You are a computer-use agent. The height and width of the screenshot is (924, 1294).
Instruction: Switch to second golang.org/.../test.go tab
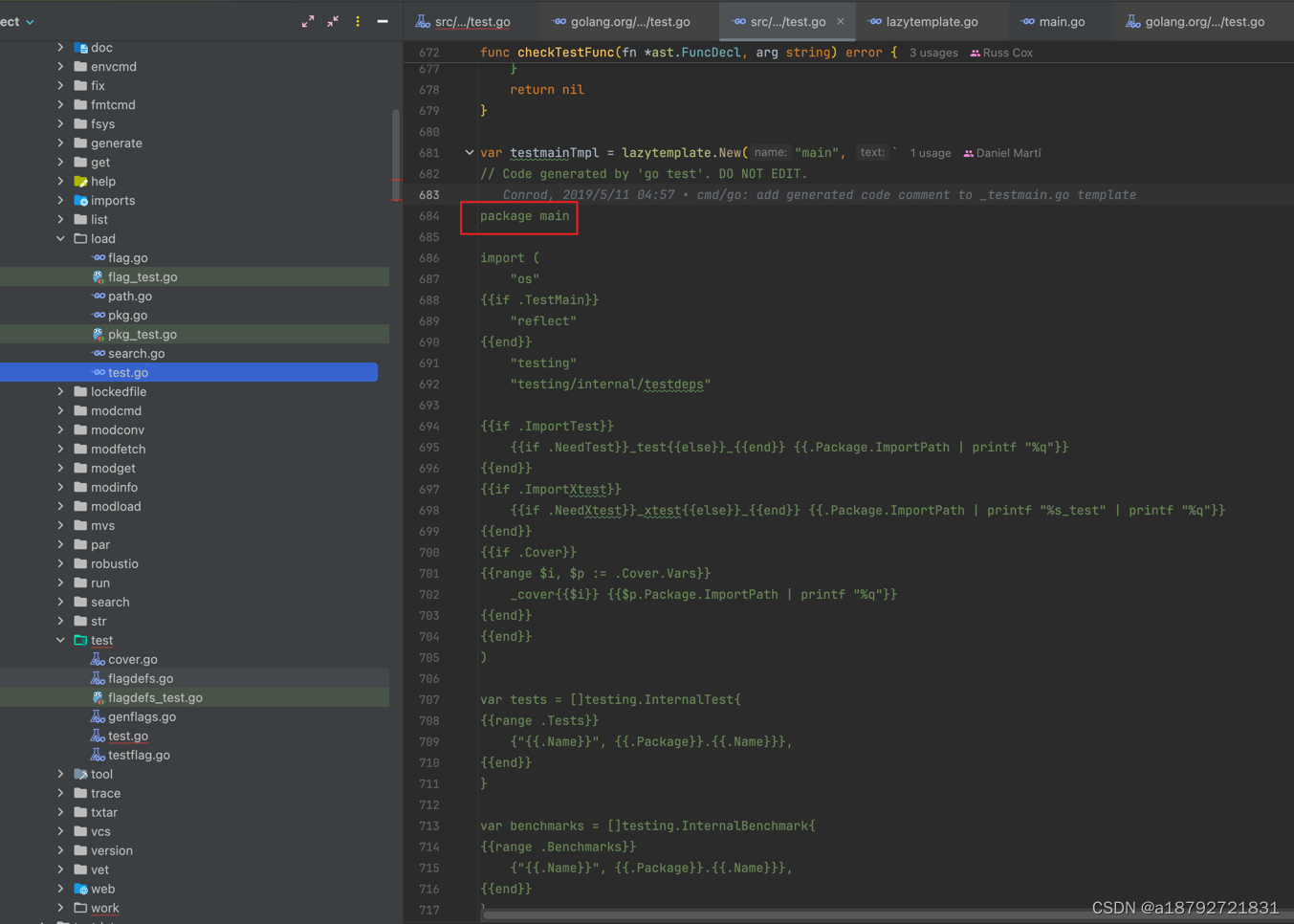click(x=622, y=21)
